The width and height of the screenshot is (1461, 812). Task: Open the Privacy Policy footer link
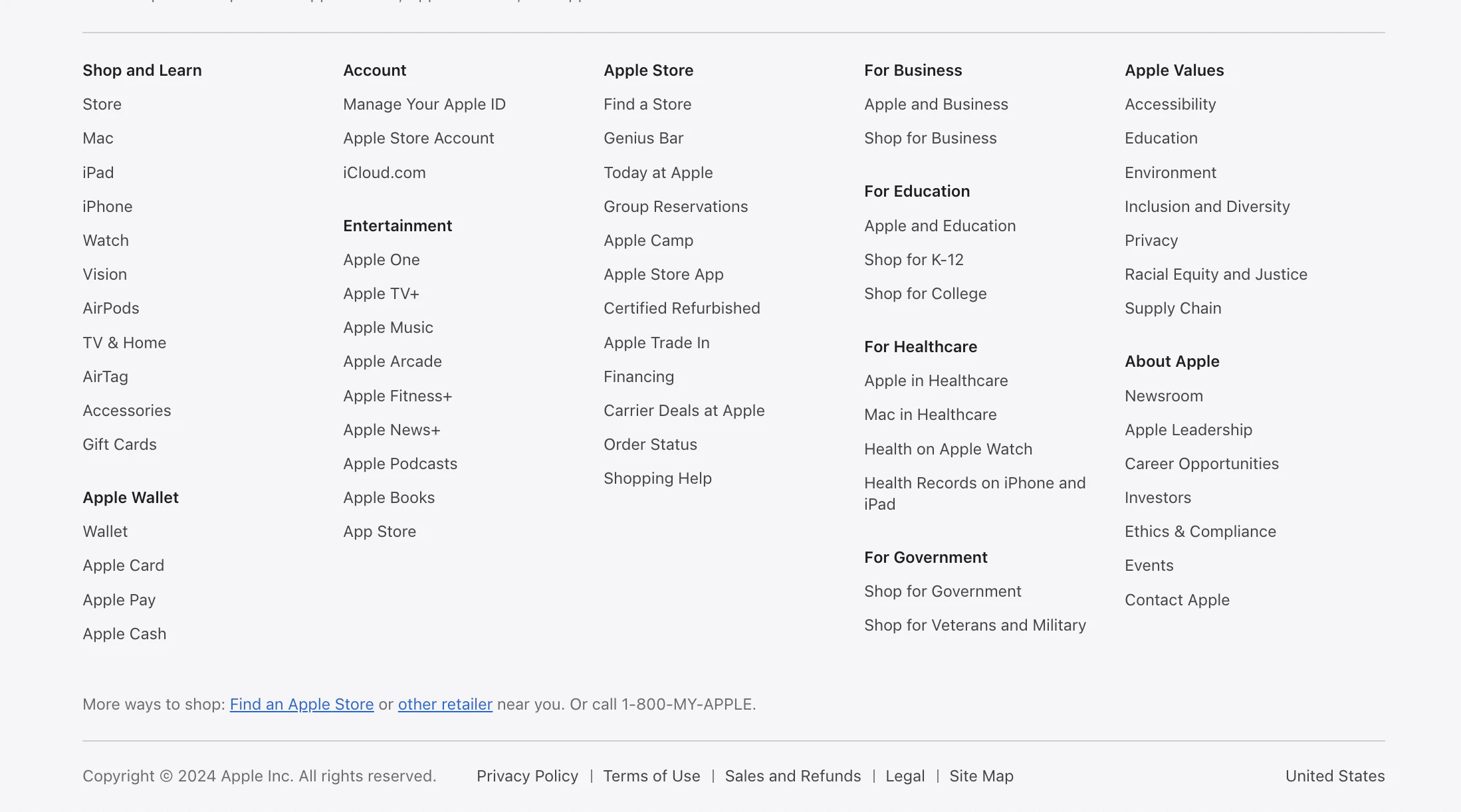point(527,776)
